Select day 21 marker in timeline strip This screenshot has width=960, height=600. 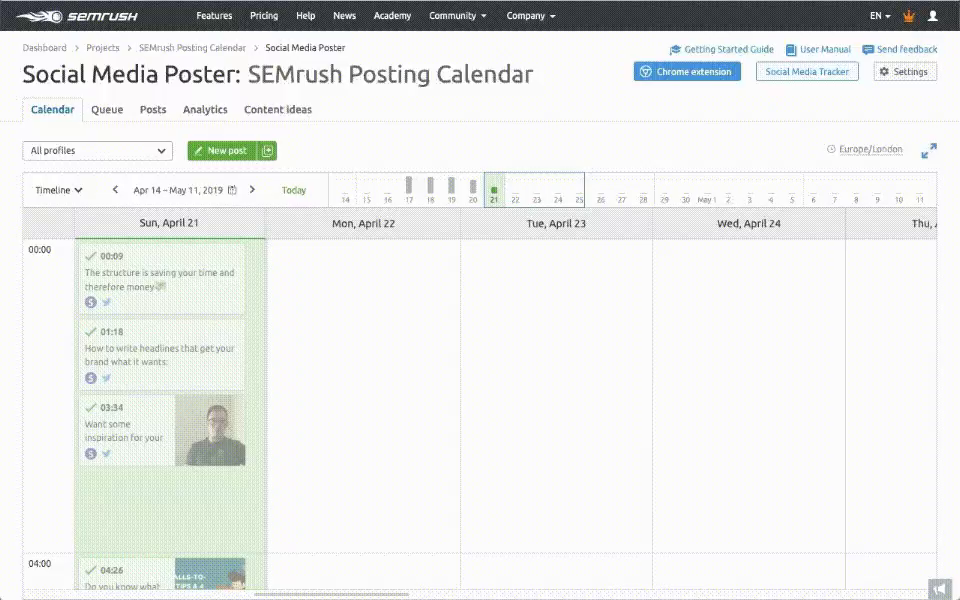pos(494,190)
